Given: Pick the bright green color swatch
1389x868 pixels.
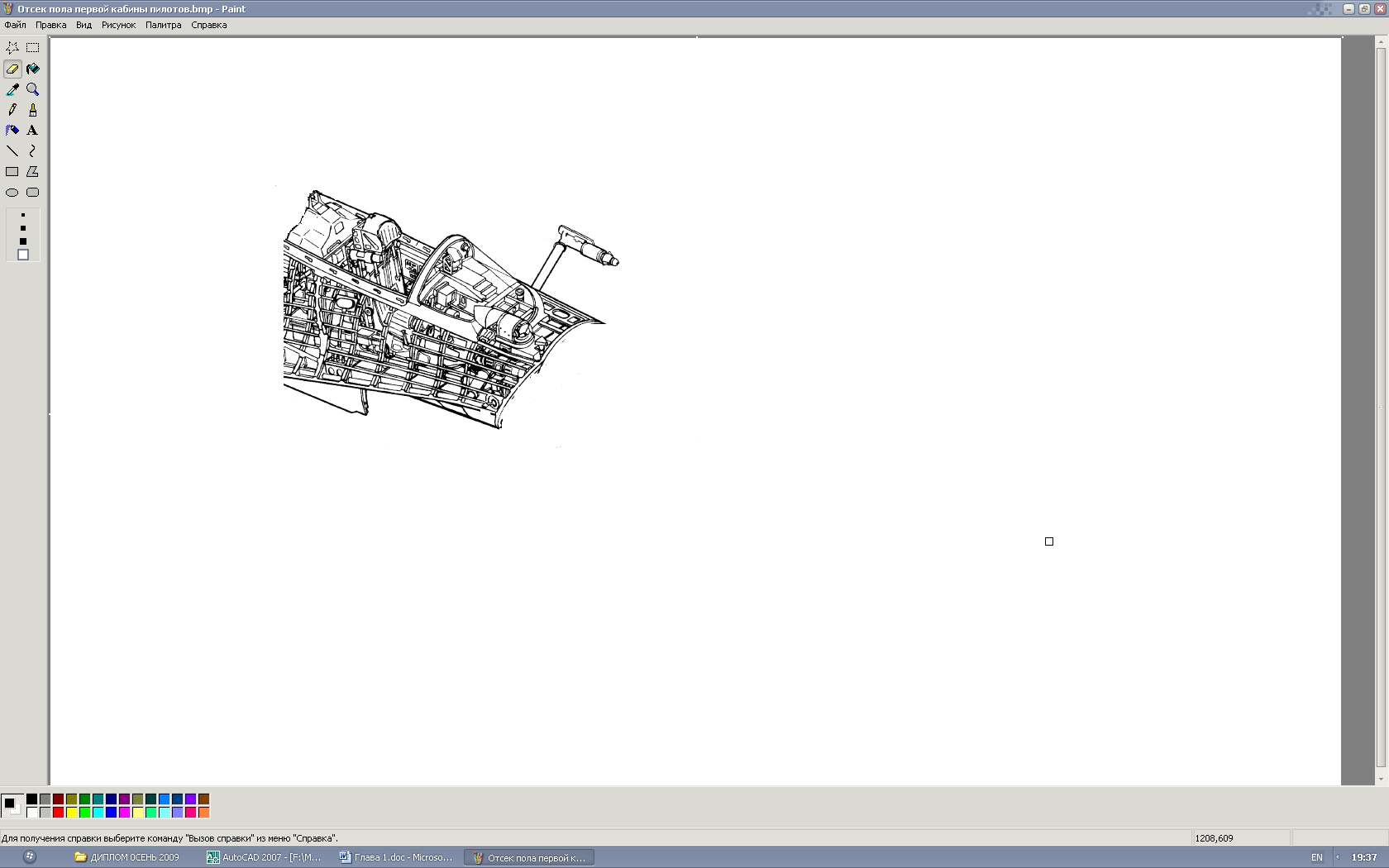Looking at the screenshot, I should pos(85,813).
